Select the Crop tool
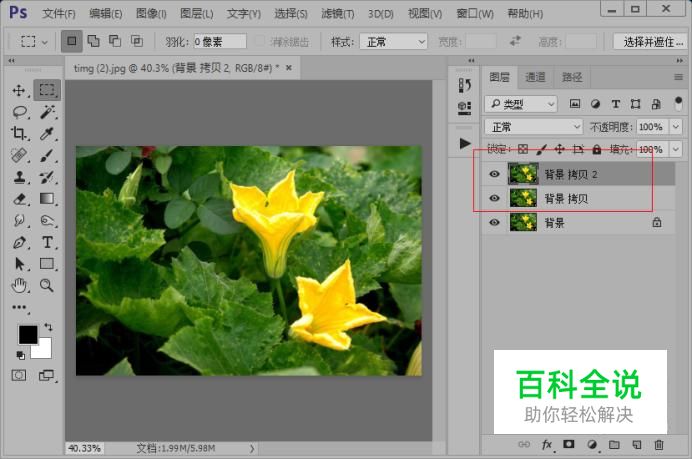Image resolution: width=692 pixels, height=459 pixels. 19,133
